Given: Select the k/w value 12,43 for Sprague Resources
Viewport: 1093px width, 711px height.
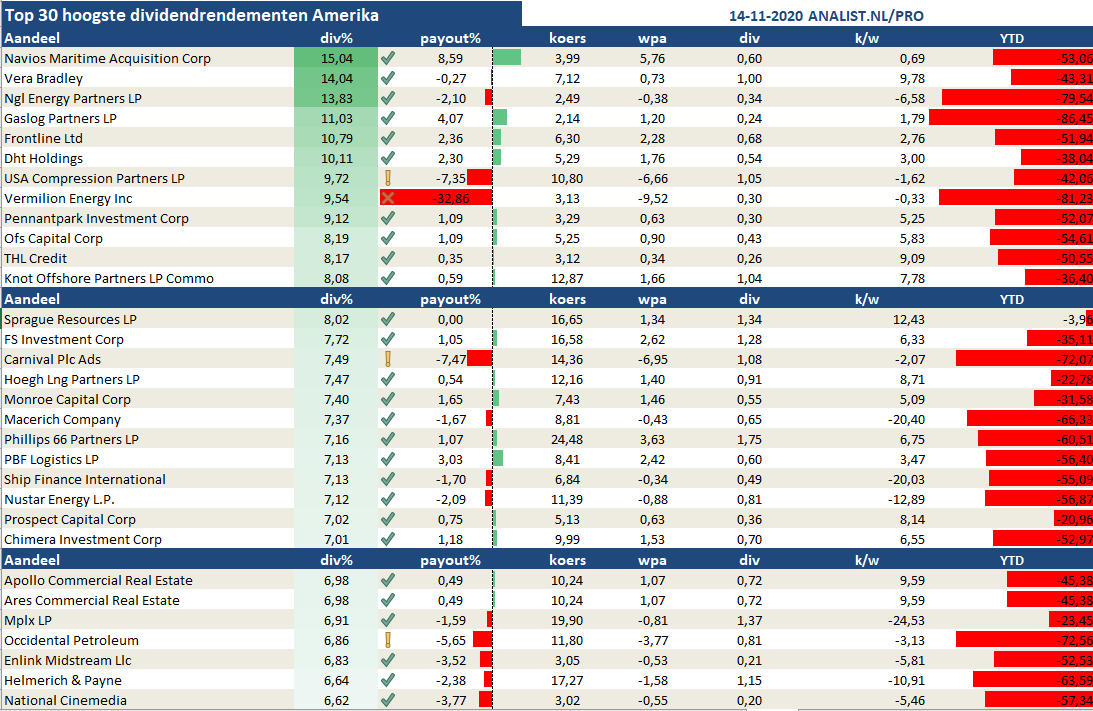Looking at the screenshot, I should [909, 320].
